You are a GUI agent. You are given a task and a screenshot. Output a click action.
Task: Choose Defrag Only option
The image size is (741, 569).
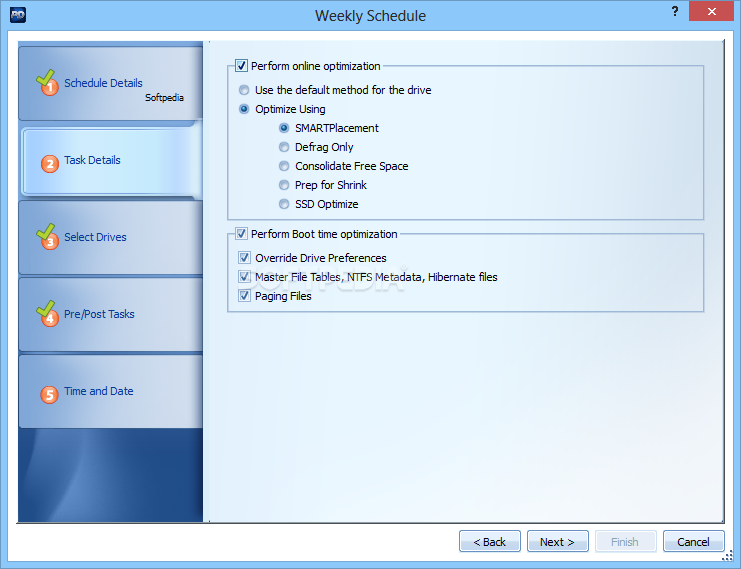(284, 147)
